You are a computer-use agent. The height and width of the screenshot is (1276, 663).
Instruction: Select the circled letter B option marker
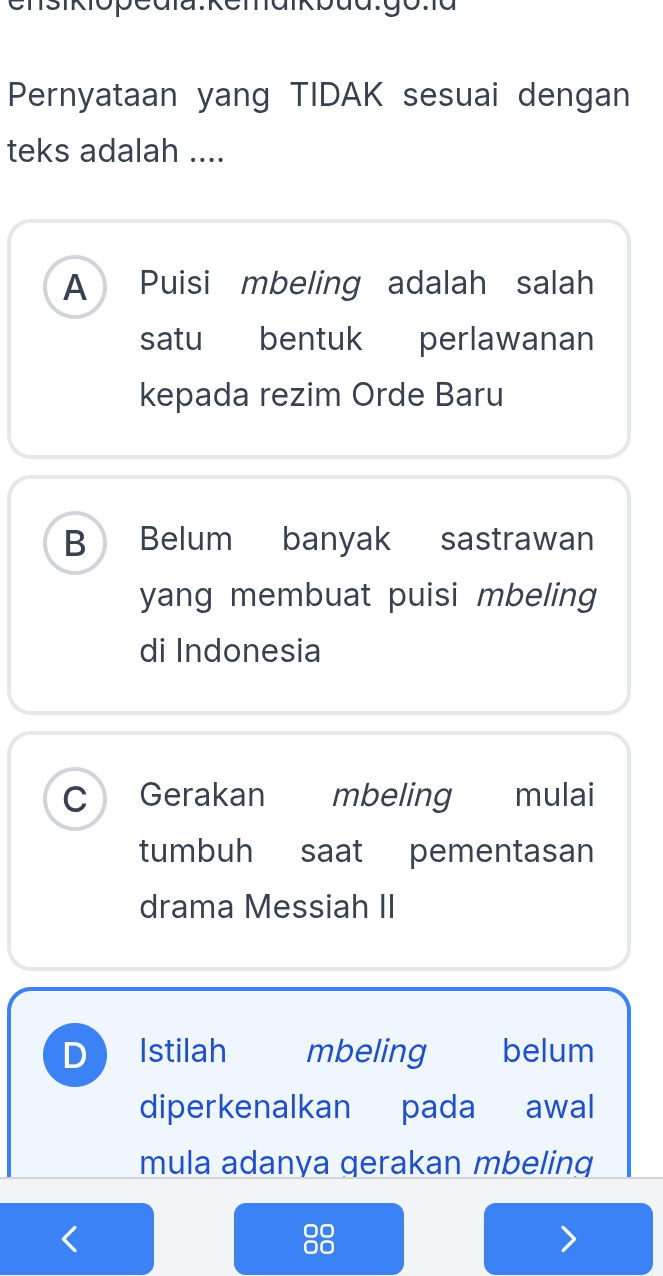click(x=75, y=543)
